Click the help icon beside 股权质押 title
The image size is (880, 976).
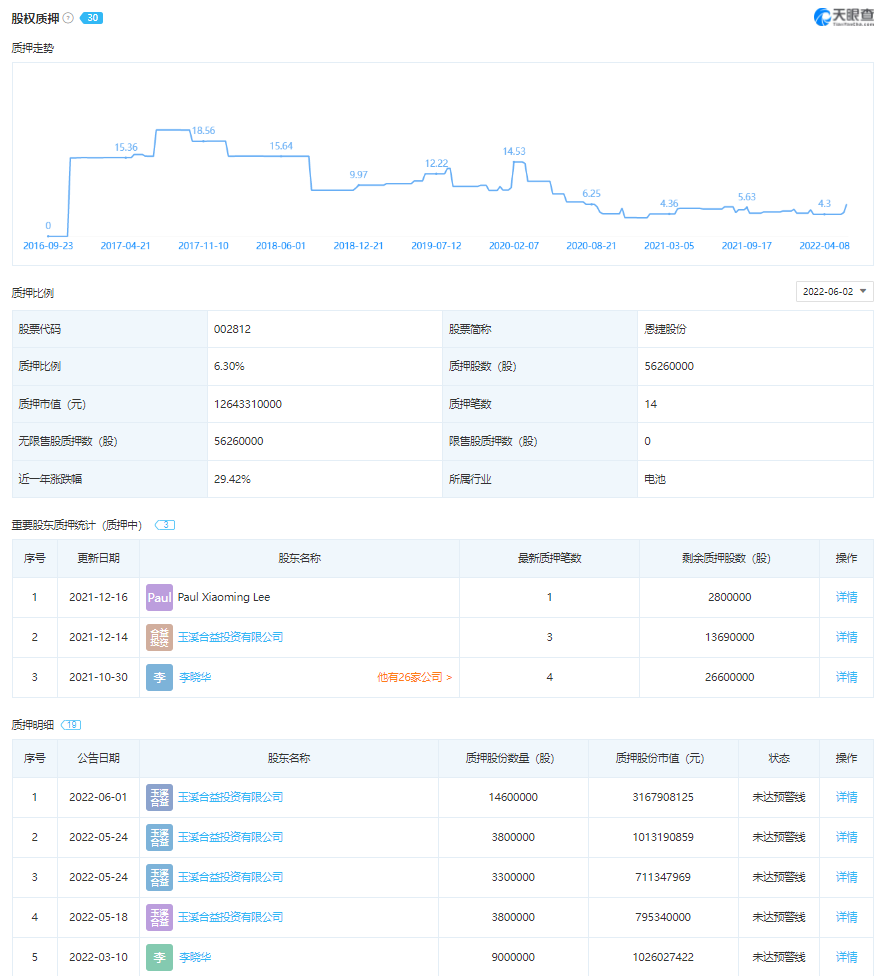[x=68, y=18]
